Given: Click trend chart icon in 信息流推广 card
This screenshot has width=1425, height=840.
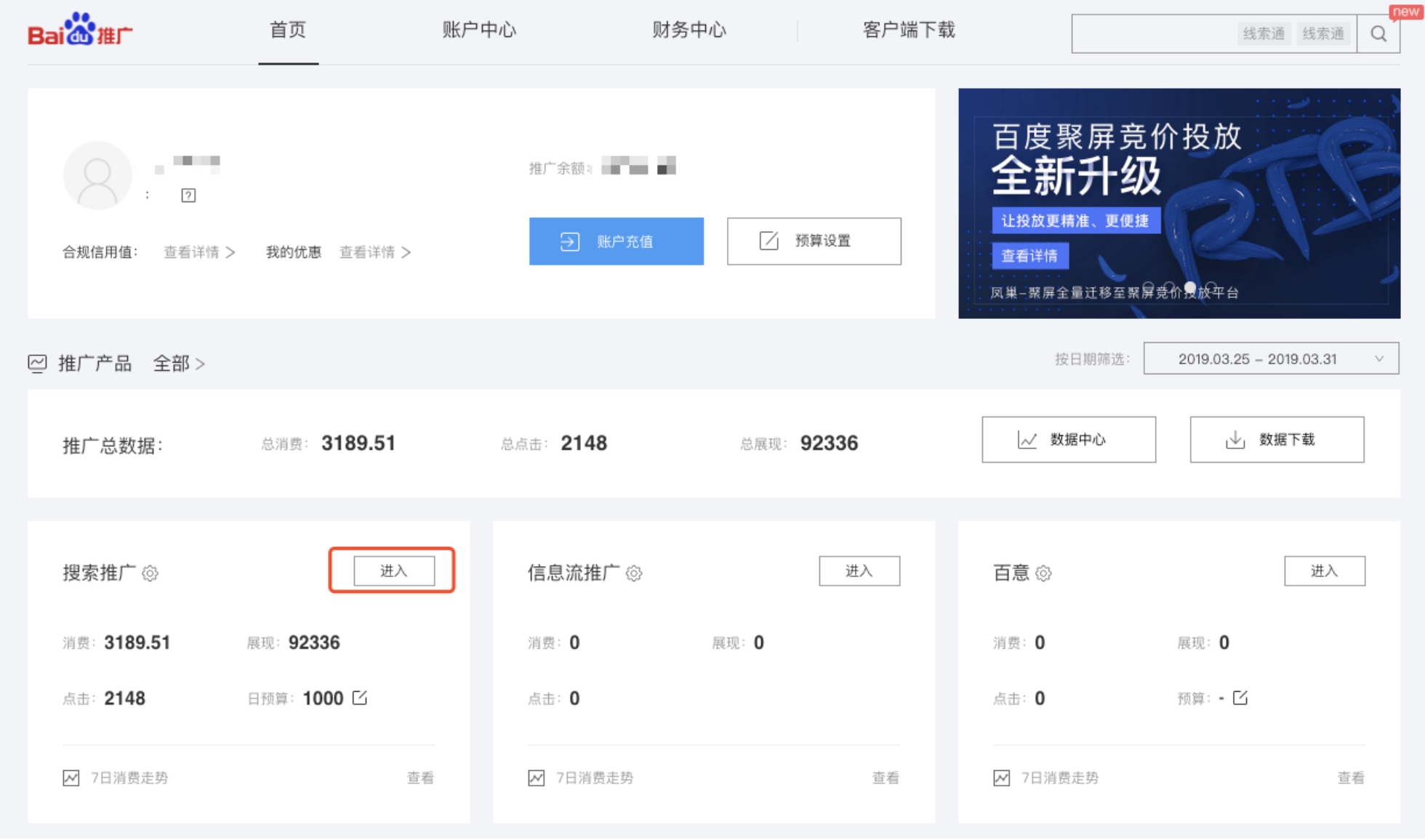Looking at the screenshot, I should pyautogui.click(x=537, y=778).
